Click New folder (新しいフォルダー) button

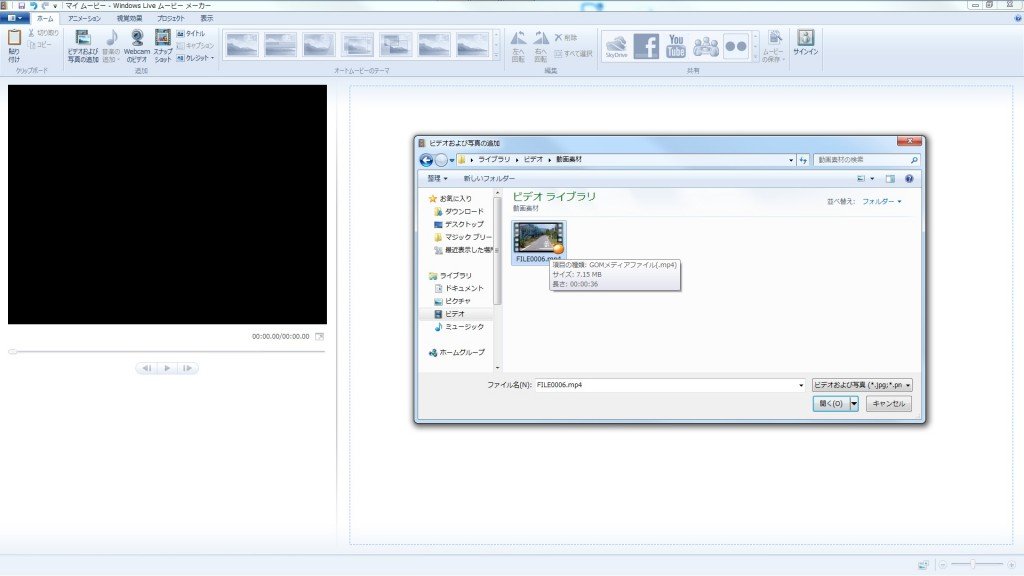[x=489, y=178]
